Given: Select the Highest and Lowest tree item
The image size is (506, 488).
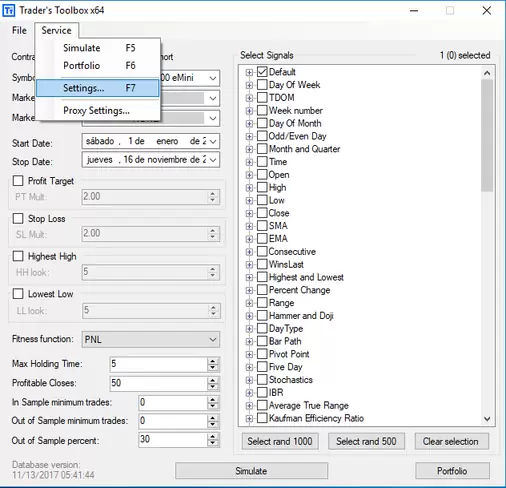Looking at the screenshot, I should (306, 277).
